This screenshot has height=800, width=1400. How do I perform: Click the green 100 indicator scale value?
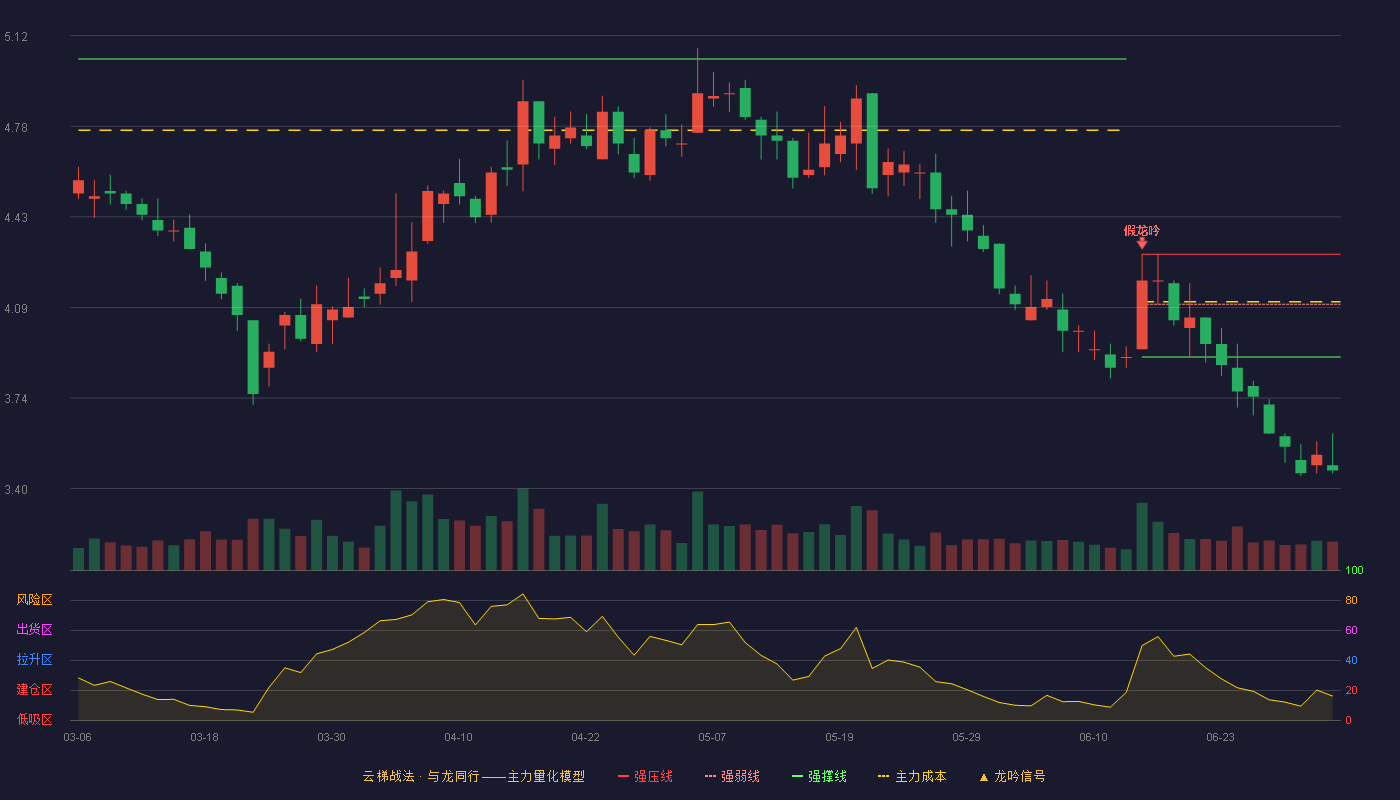(1354, 571)
